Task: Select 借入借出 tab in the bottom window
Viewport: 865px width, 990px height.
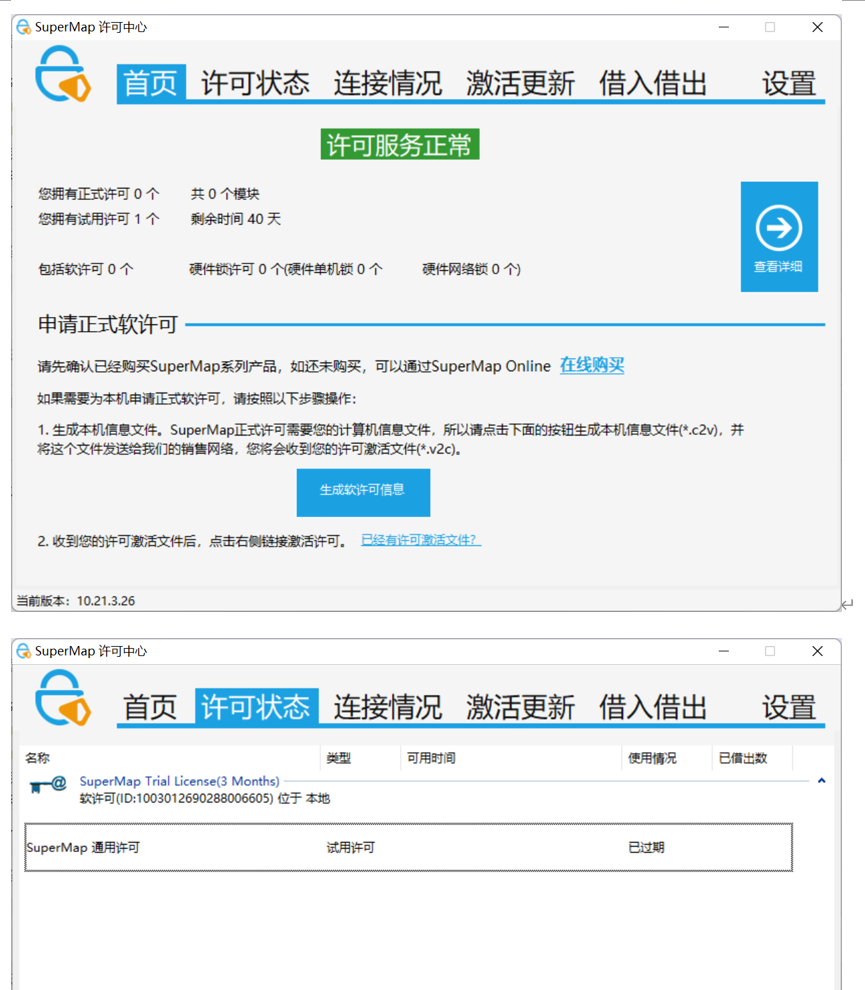Action: [x=653, y=707]
